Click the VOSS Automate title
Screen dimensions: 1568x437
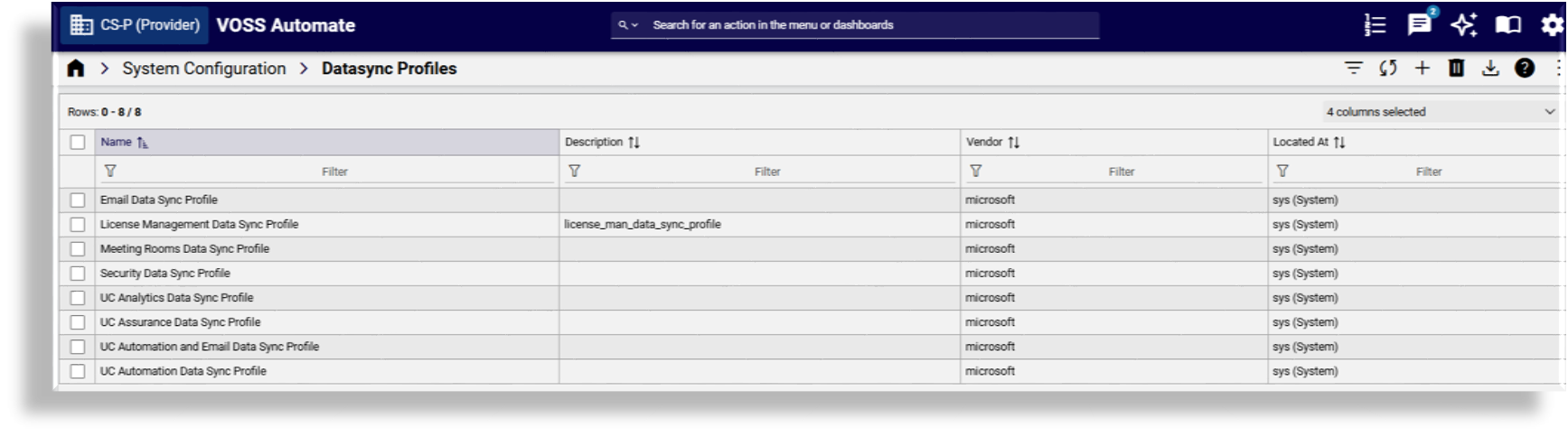tap(286, 25)
